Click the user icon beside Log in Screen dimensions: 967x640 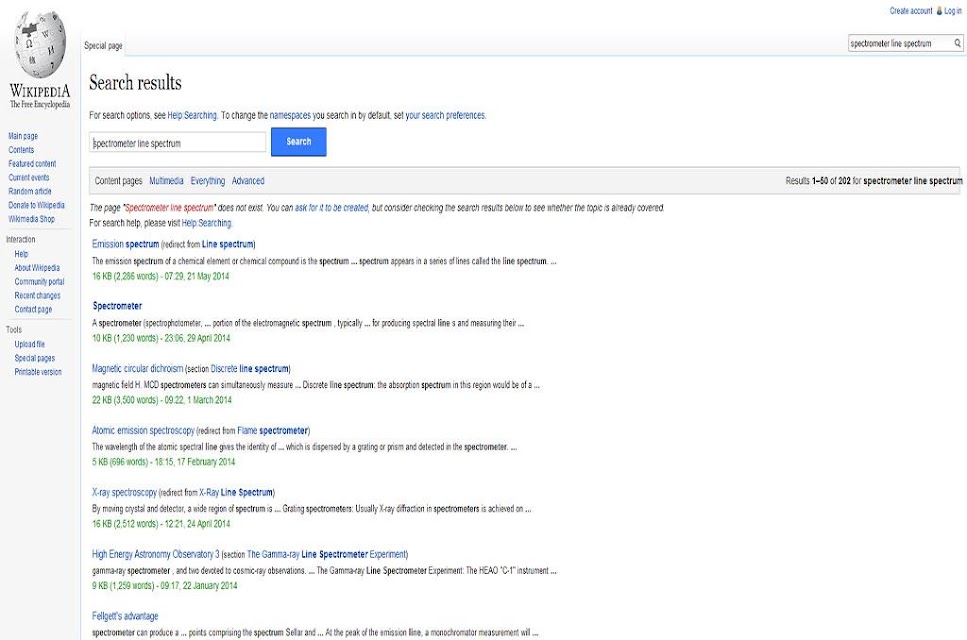click(939, 10)
